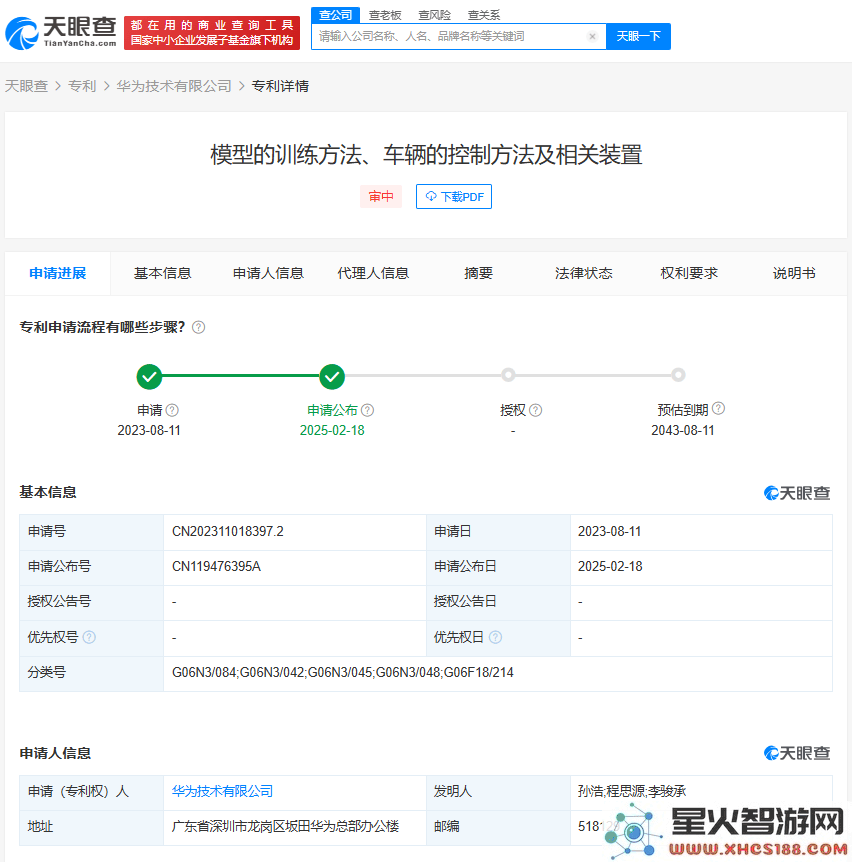Screen dimensions: 852x862
Task: Select the 查老板 search tab
Action: coord(385,15)
